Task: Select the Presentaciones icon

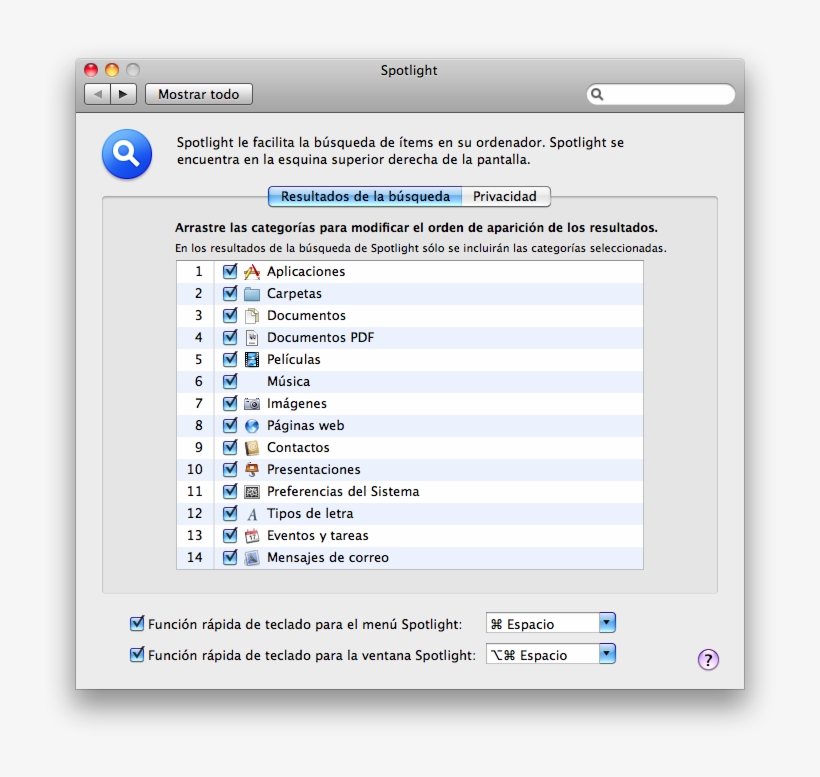Action: (x=251, y=469)
